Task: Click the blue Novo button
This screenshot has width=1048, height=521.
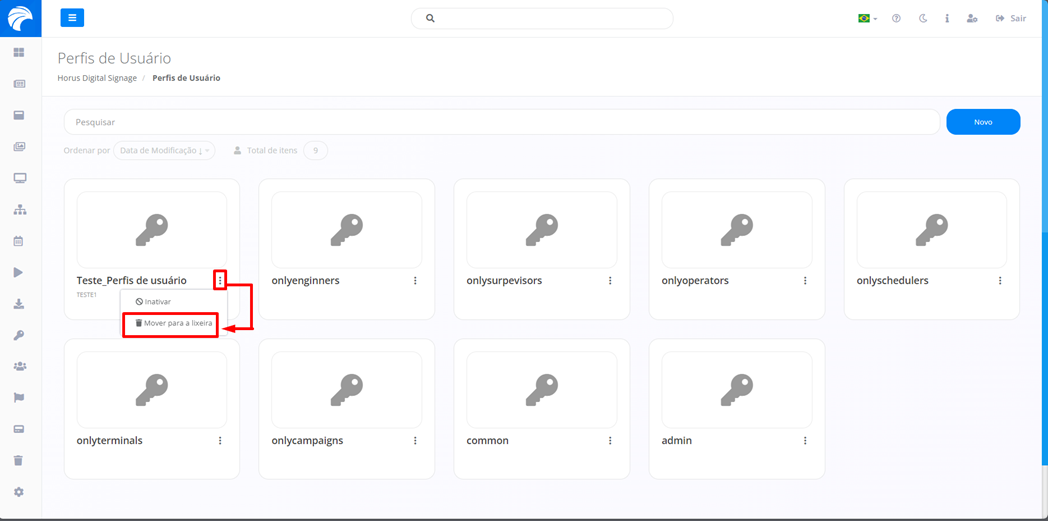Action: pos(983,122)
